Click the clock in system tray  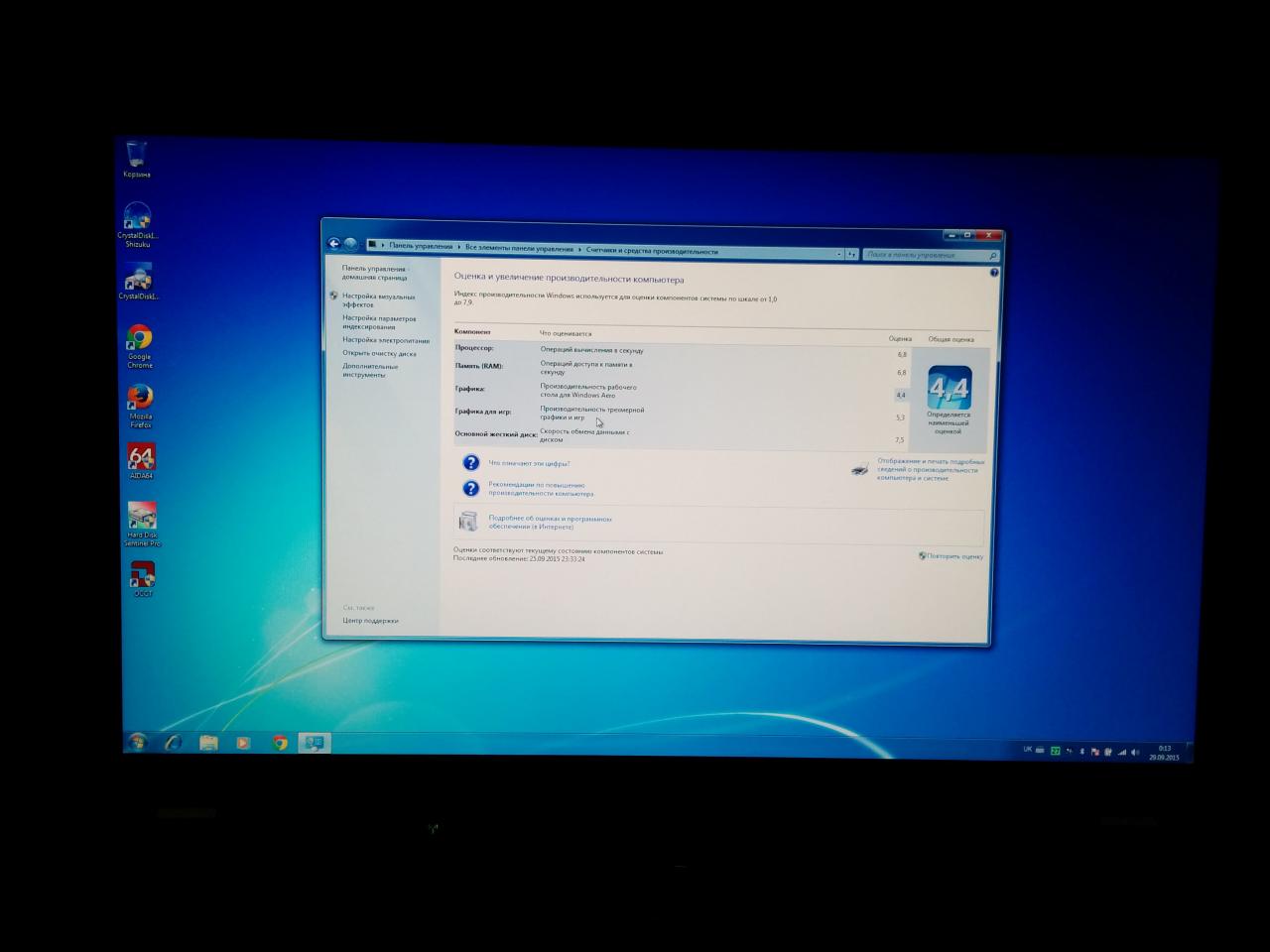1164,753
